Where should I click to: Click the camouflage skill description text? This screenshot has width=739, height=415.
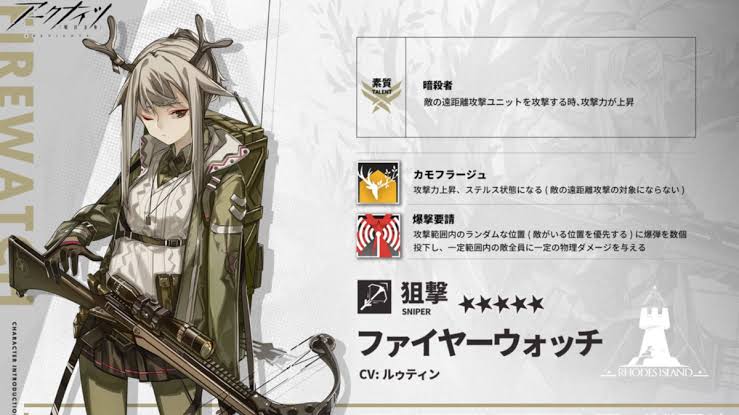549,190
